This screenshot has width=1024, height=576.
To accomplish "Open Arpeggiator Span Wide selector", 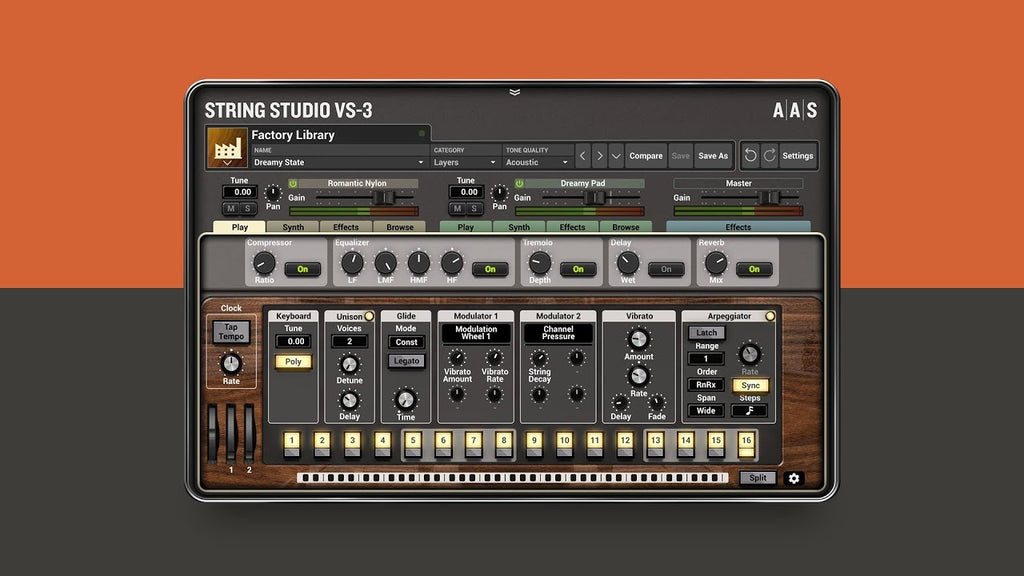I will [706, 411].
